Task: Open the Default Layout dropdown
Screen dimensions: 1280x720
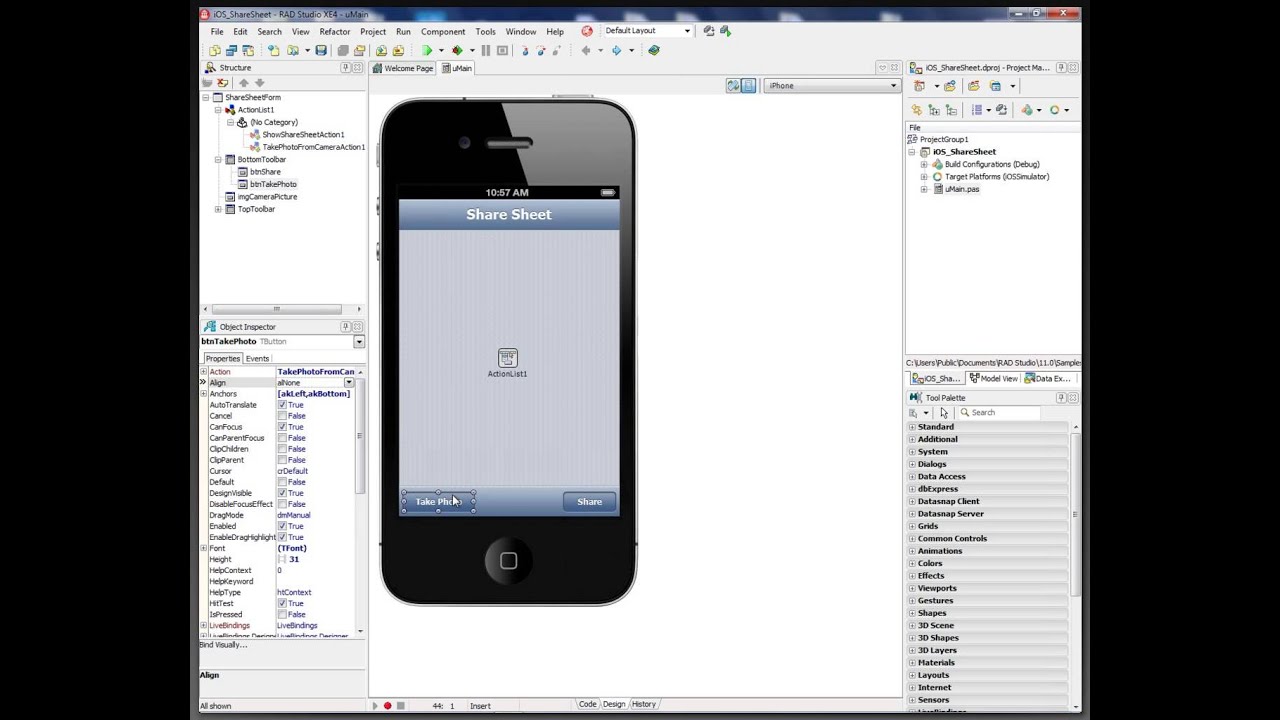Action: [687, 31]
